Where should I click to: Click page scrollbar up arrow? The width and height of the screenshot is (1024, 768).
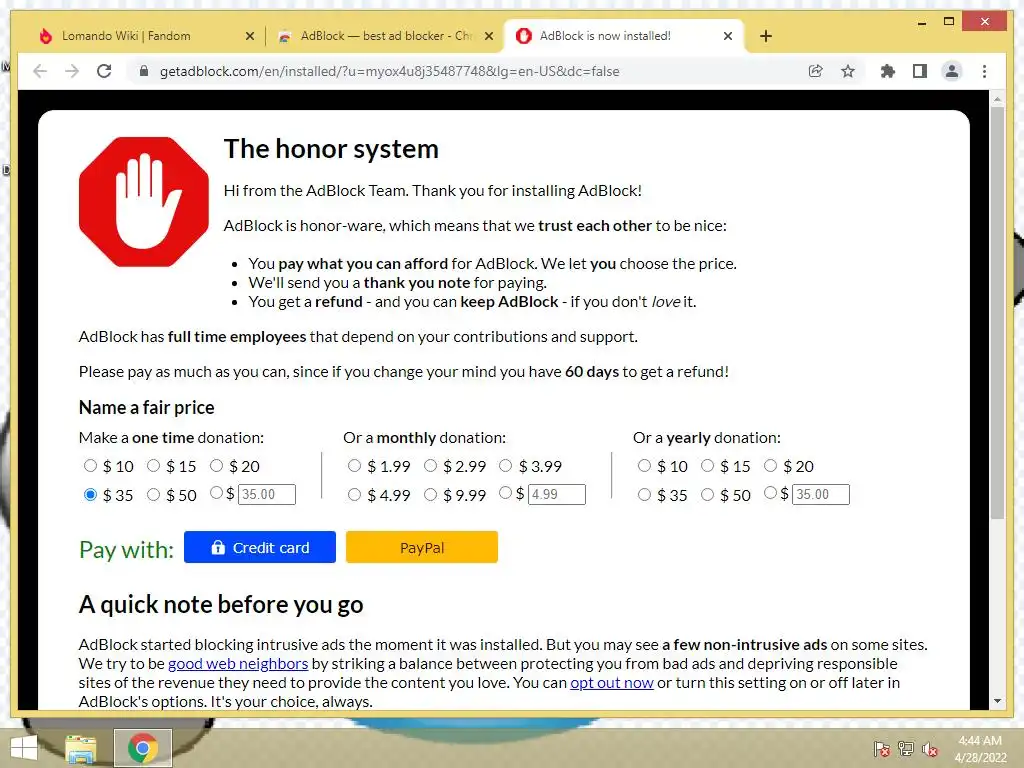pyautogui.click(x=997, y=99)
